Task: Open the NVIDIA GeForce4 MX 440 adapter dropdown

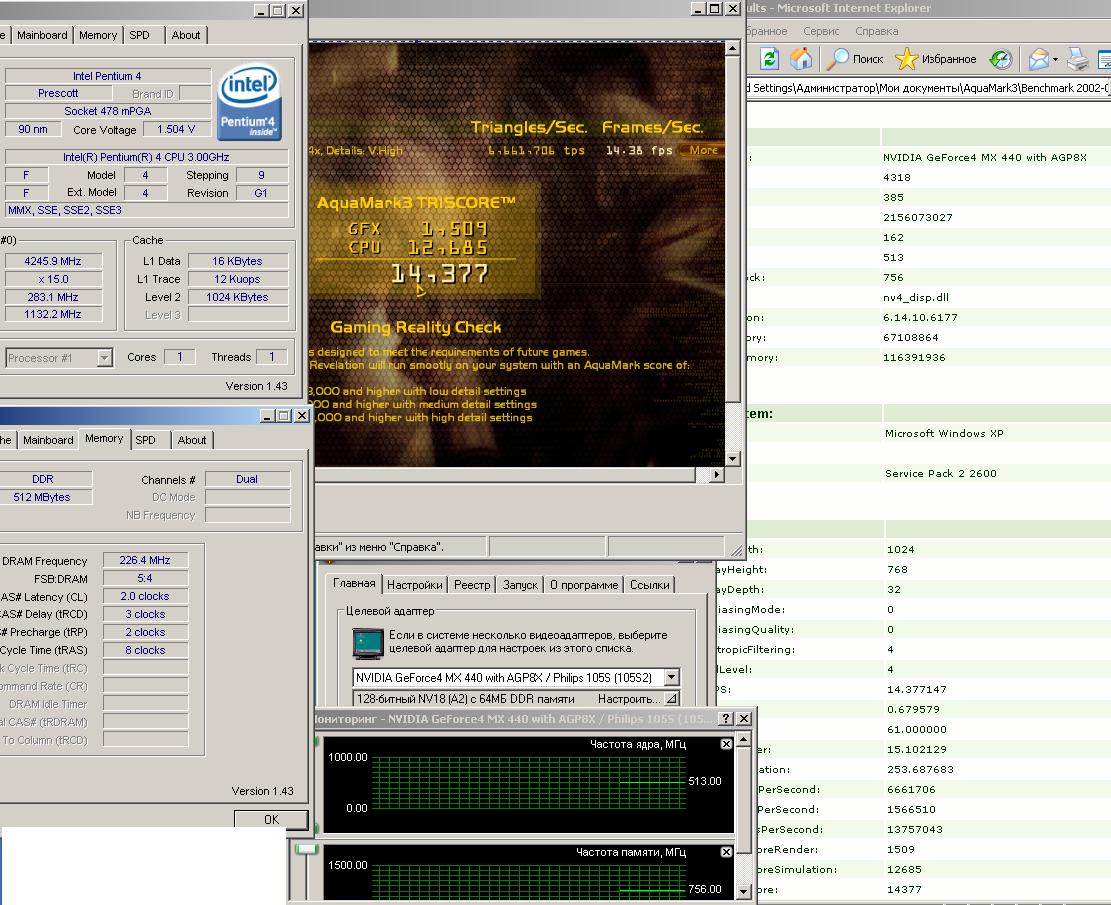Action: [672, 678]
